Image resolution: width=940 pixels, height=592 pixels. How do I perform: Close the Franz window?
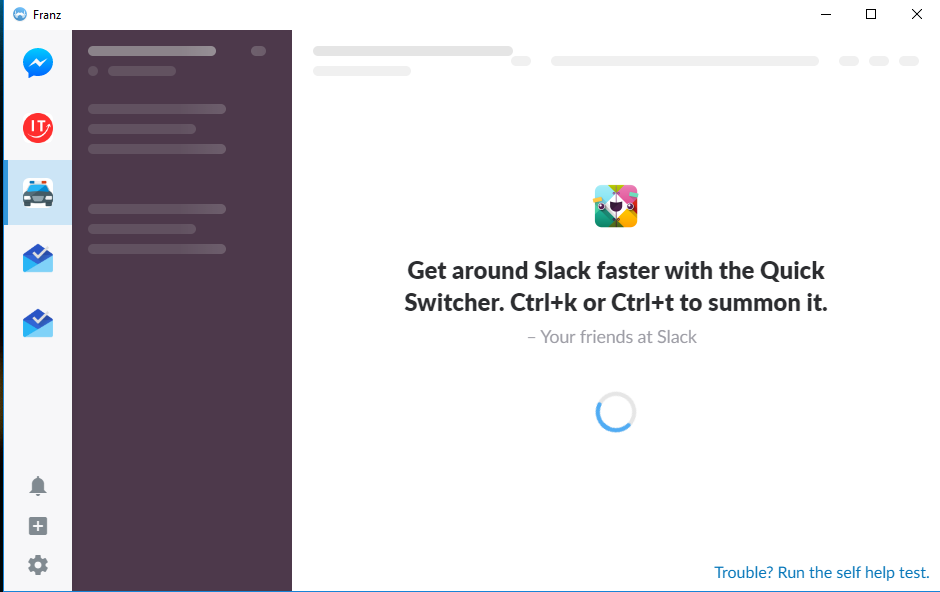pos(917,14)
